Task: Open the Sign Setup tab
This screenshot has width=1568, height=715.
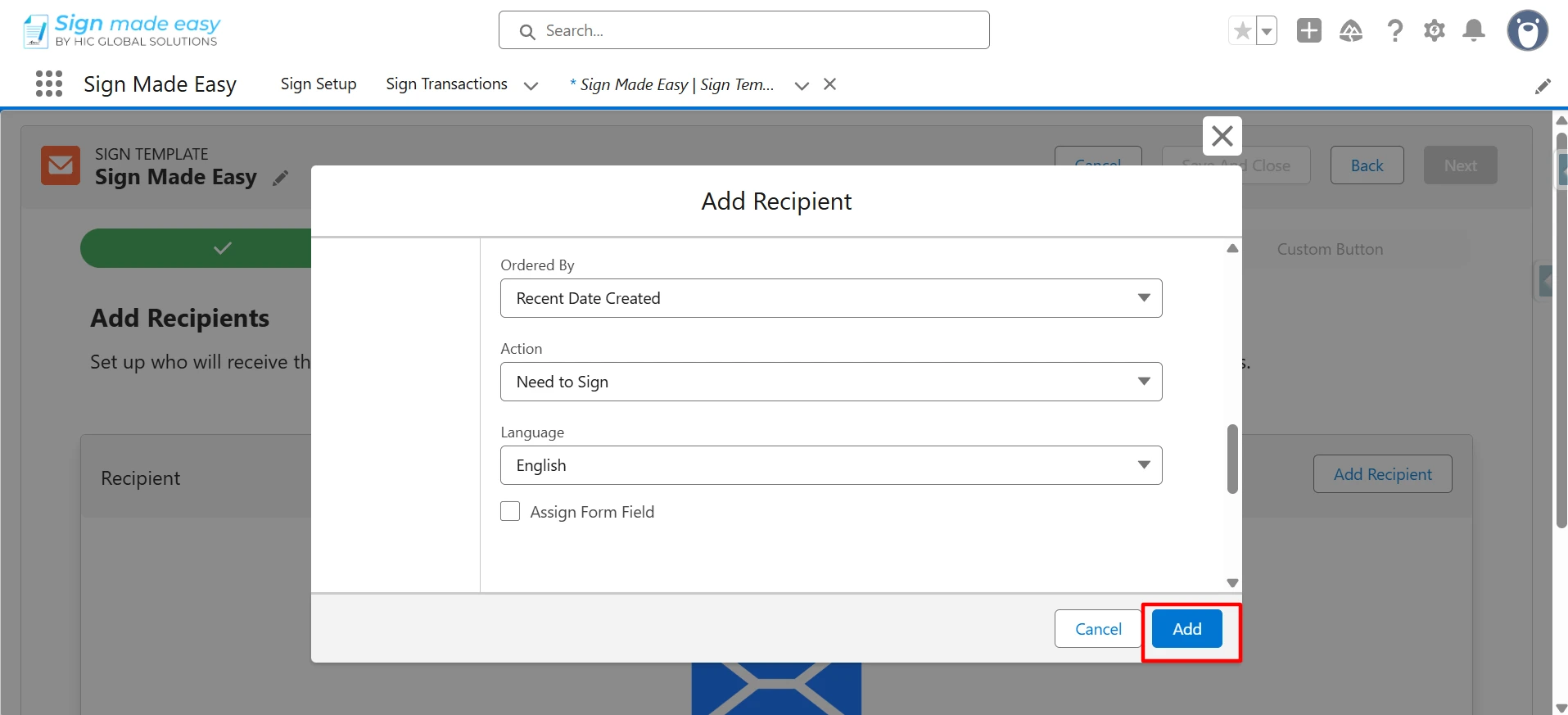Action: (x=319, y=84)
